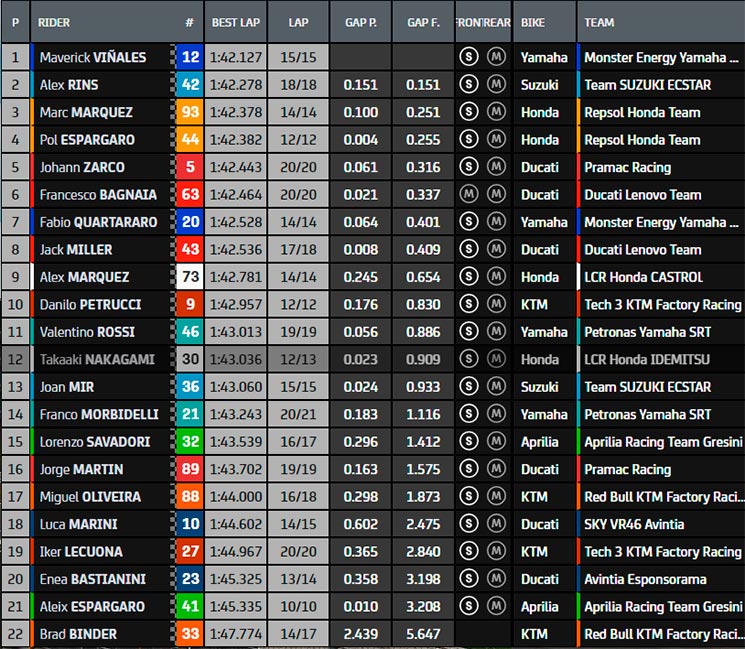Click front tyre S icon in Aleix Espargaro row

(x=468, y=606)
